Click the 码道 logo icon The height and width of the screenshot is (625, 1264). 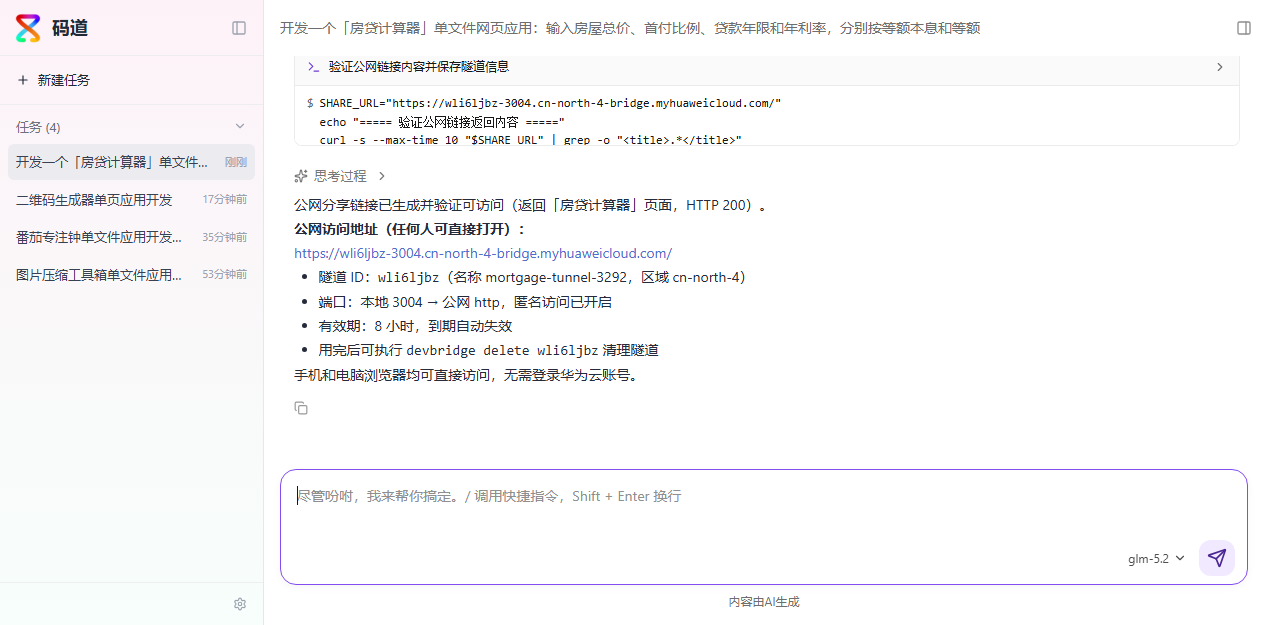[x=28, y=28]
